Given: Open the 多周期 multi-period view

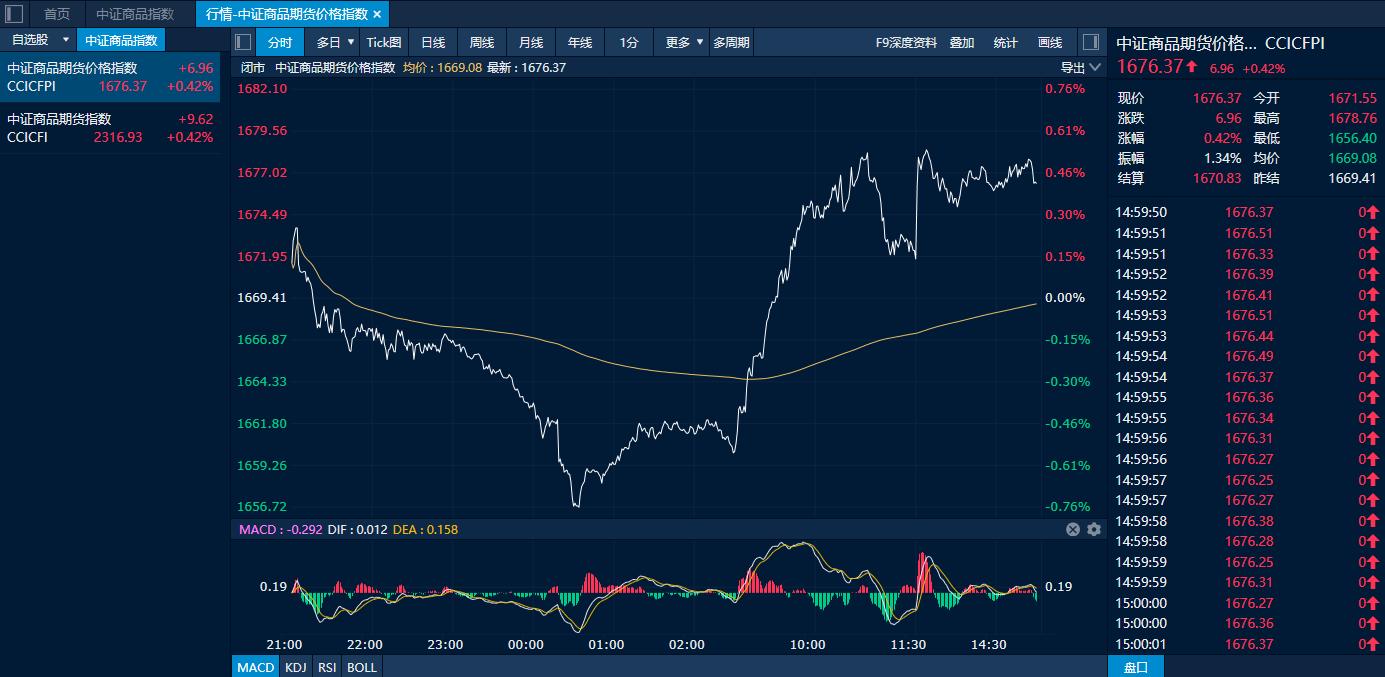Looking at the screenshot, I should coord(731,42).
